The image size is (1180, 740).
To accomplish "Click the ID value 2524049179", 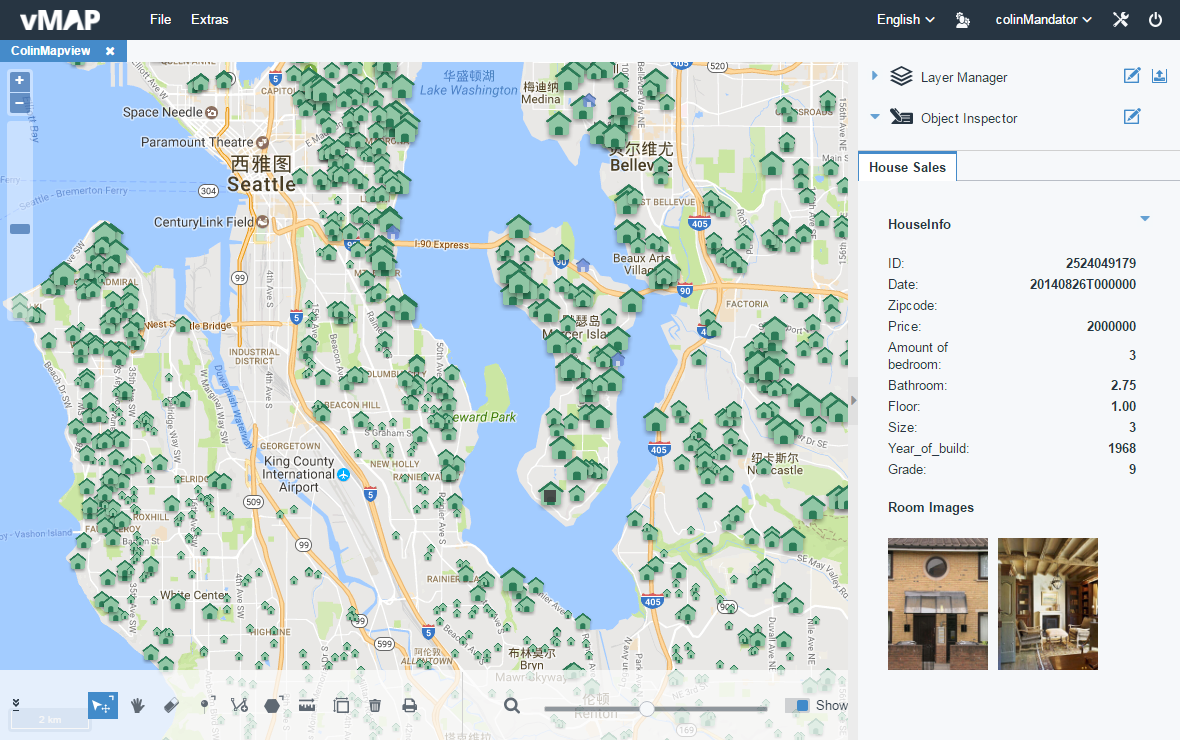I will (1101, 263).
